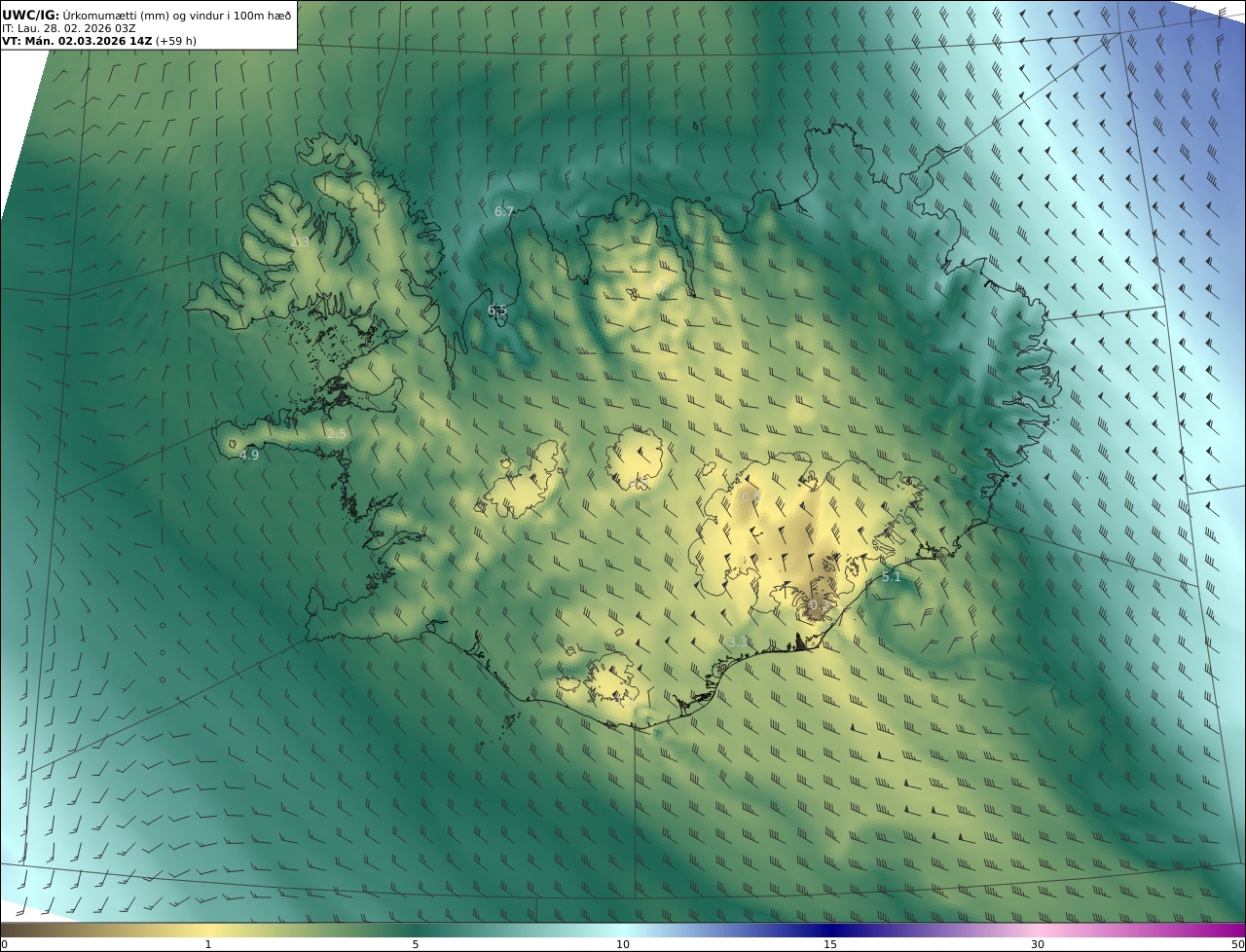The width and height of the screenshot is (1246, 952).
Task: Click the 6.5 value label on the map
Action: (497, 311)
